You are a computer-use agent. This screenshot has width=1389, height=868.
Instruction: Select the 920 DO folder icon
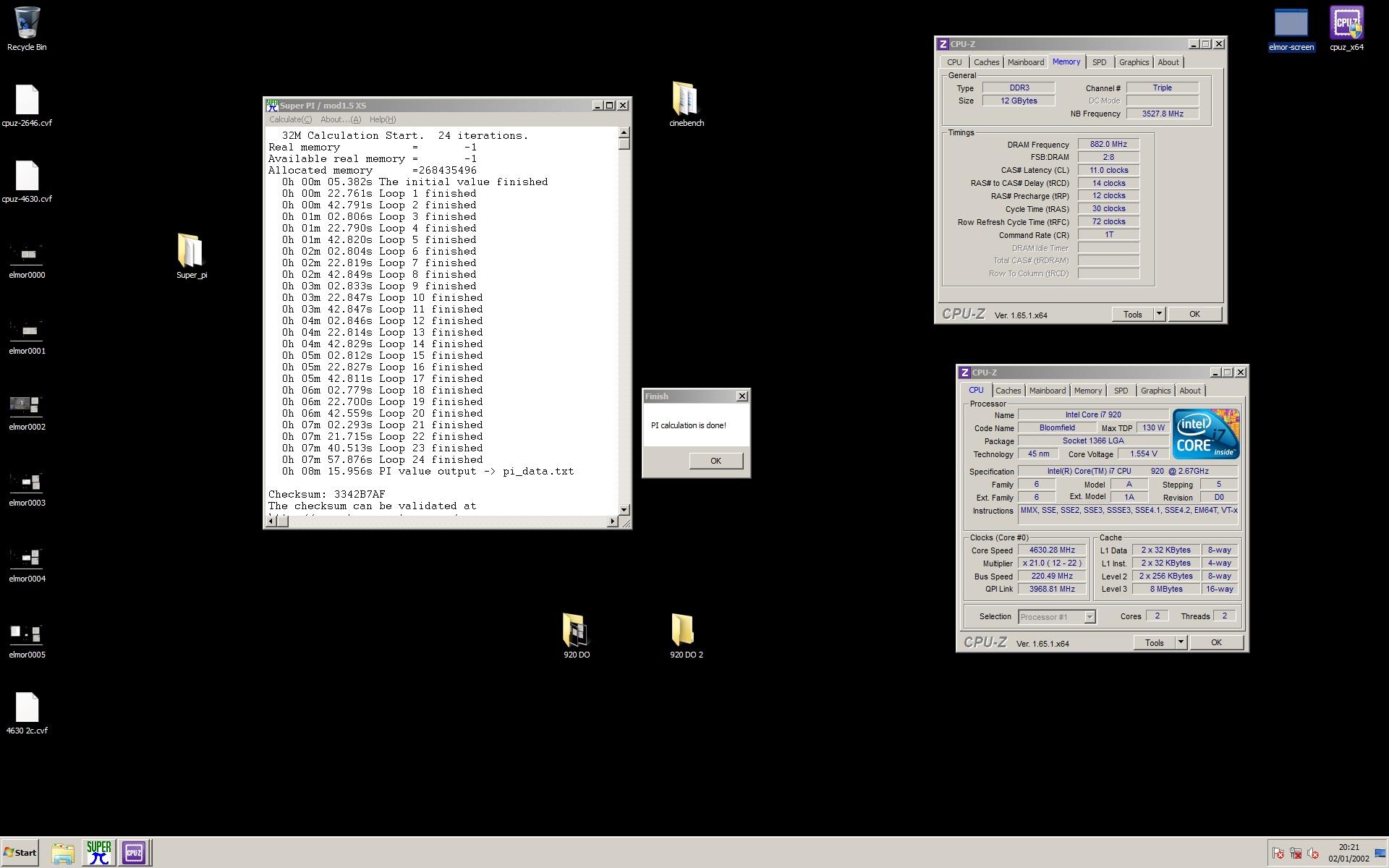point(576,635)
